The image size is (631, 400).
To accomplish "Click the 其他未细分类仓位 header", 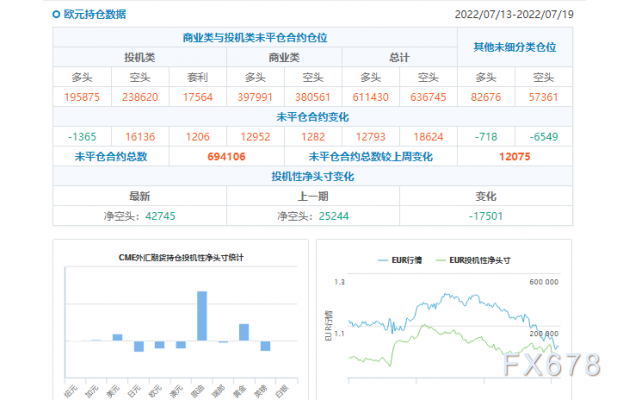I will [x=515, y=47].
